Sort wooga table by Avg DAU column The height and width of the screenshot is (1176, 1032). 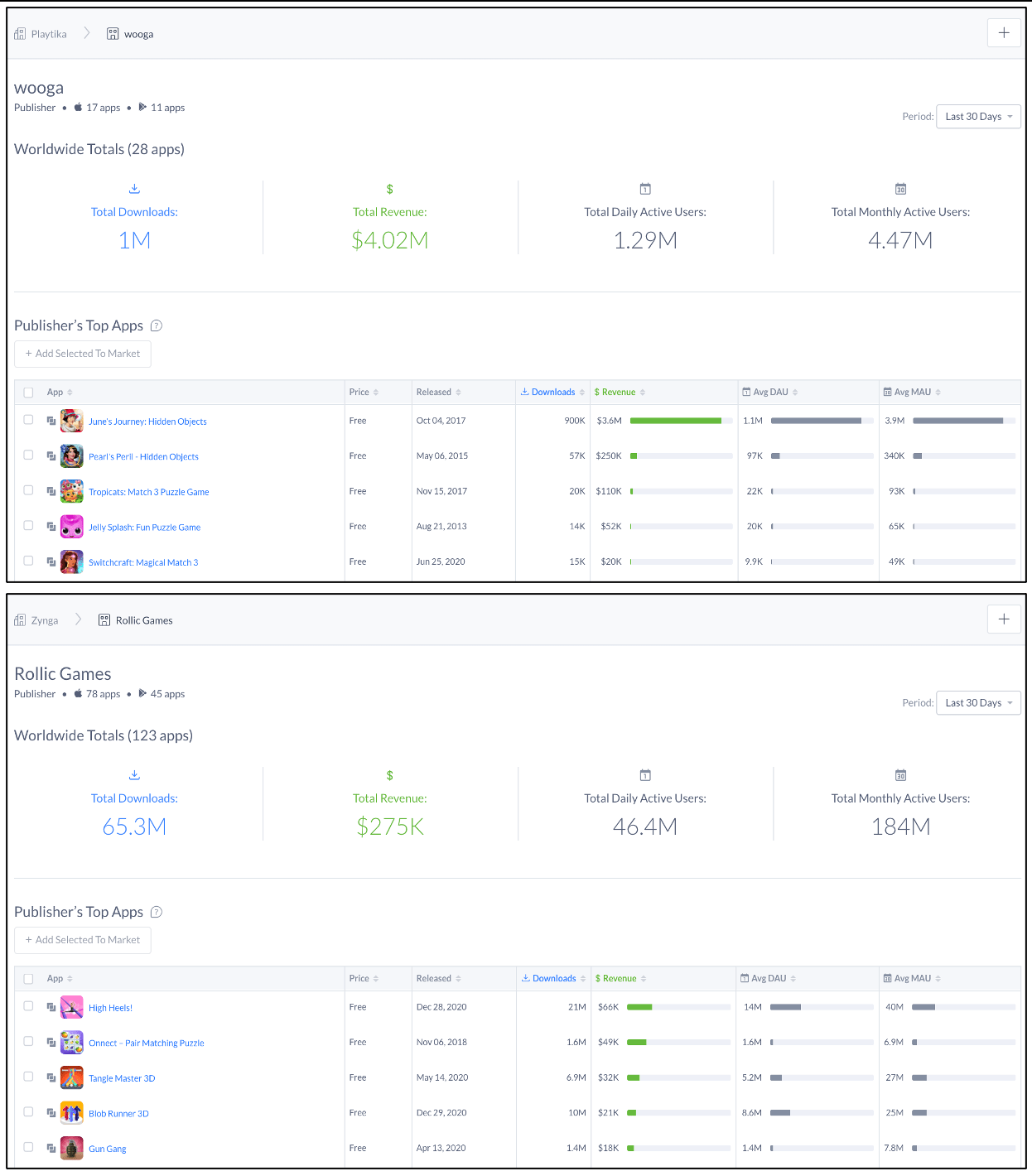tap(770, 393)
